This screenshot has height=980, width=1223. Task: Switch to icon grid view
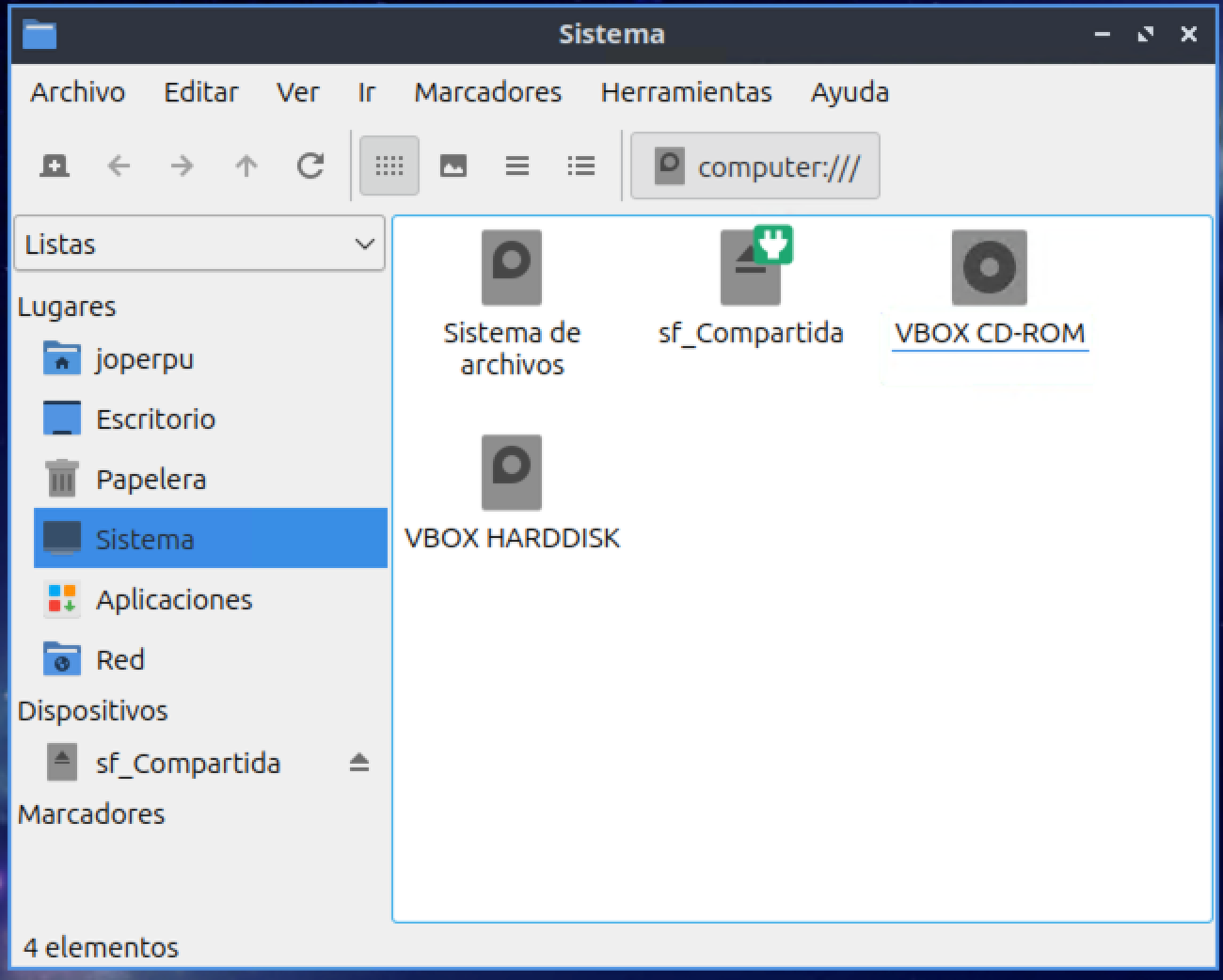click(389, 166)
